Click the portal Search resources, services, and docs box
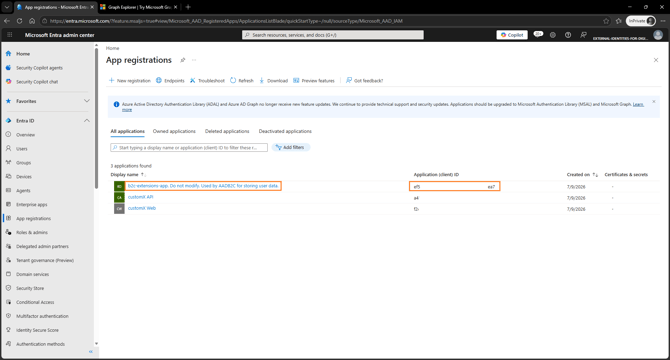 333,35
